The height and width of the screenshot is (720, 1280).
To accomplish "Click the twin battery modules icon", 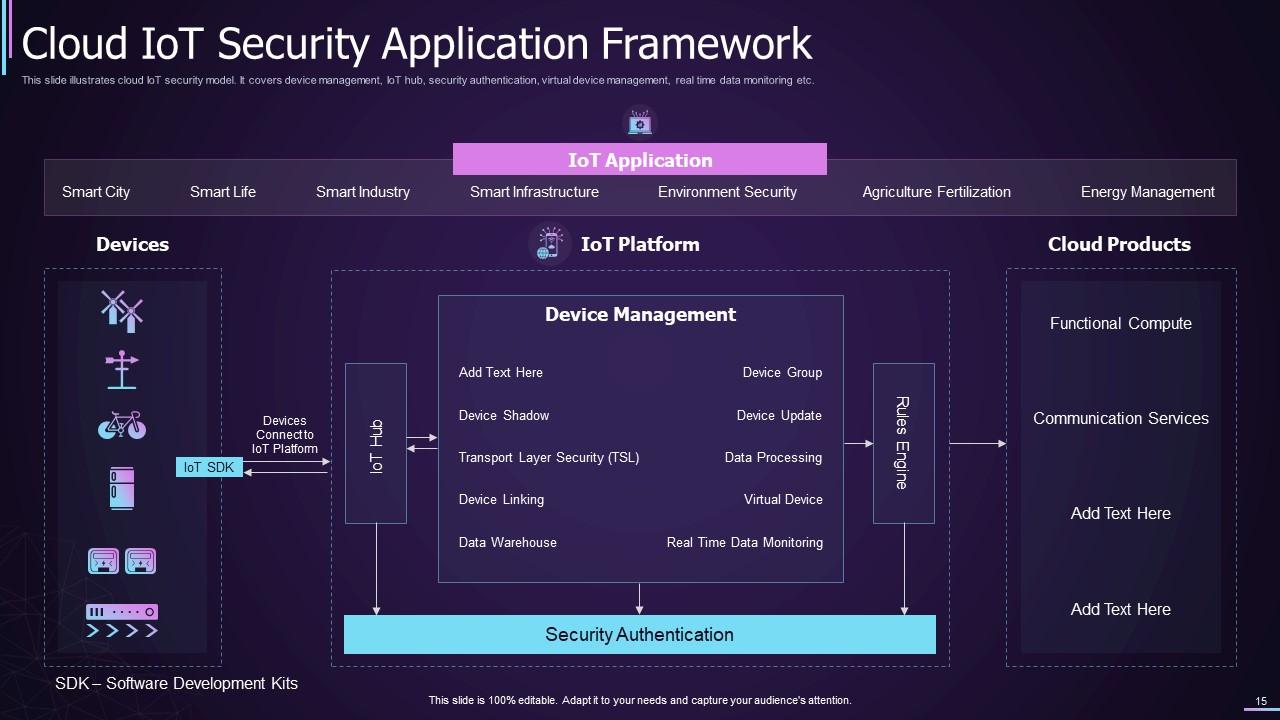I will coord(122,561).
